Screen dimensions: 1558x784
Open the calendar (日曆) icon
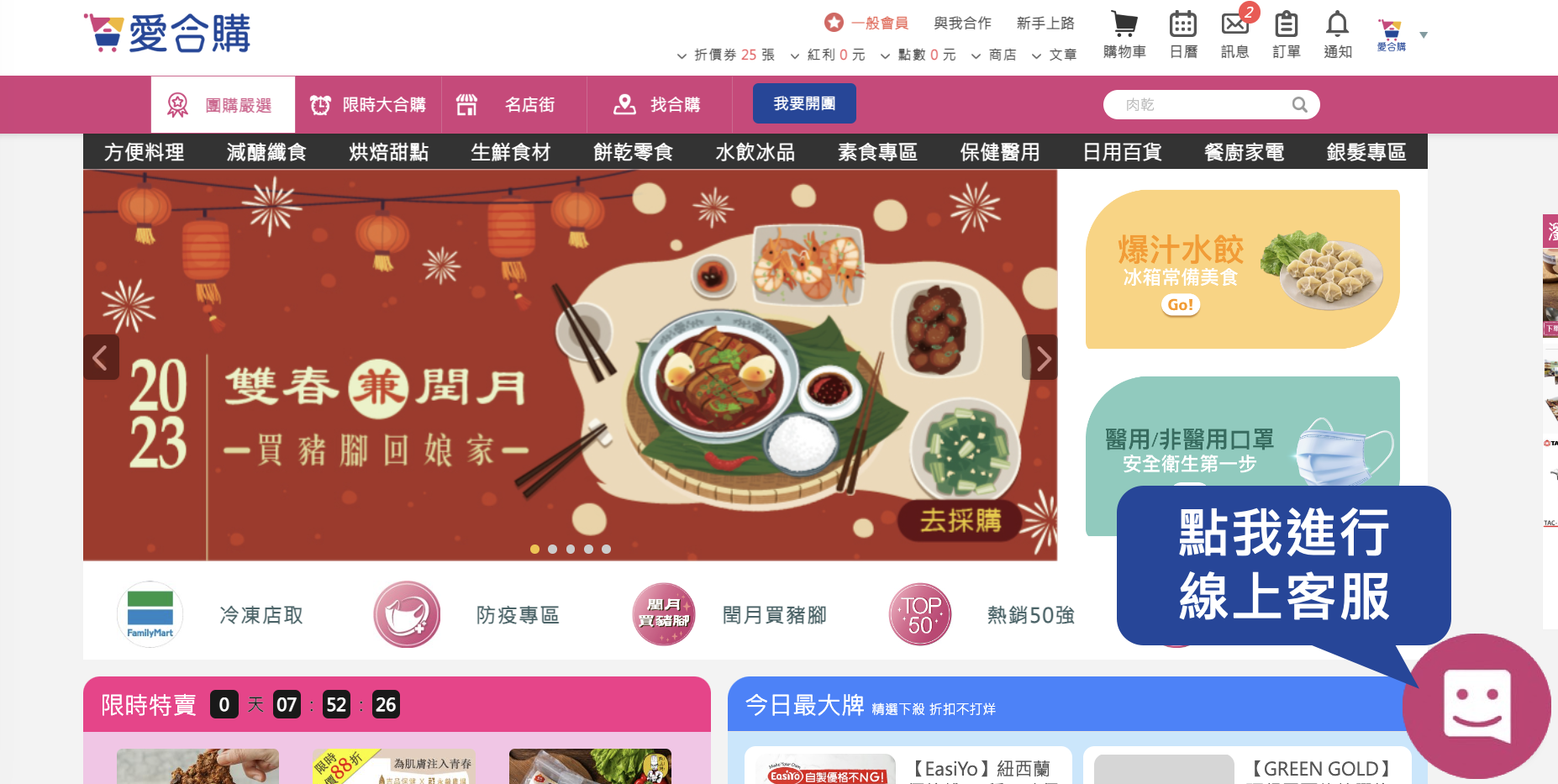[1183, 24]
